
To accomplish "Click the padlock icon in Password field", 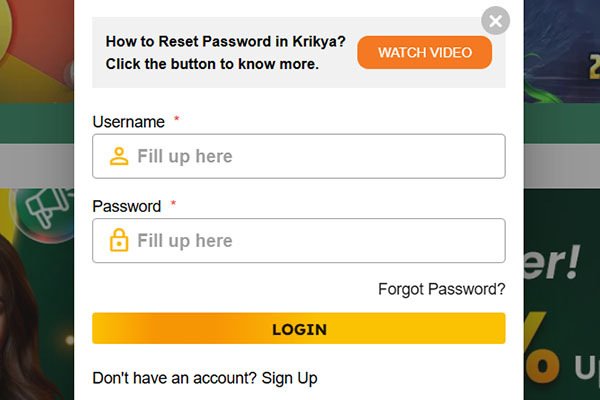I will [119, 241].
